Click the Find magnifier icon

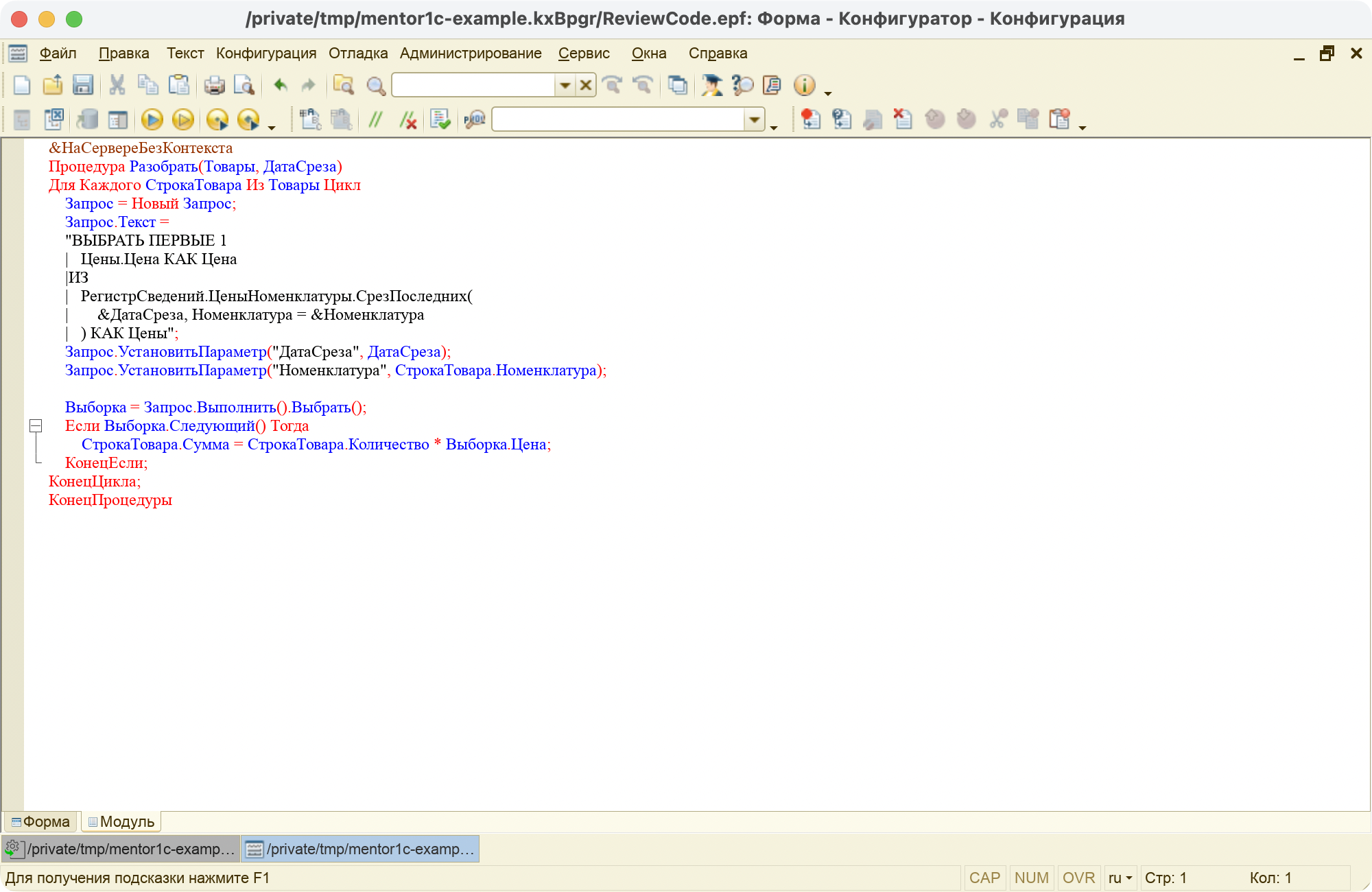tap(376, 85)
